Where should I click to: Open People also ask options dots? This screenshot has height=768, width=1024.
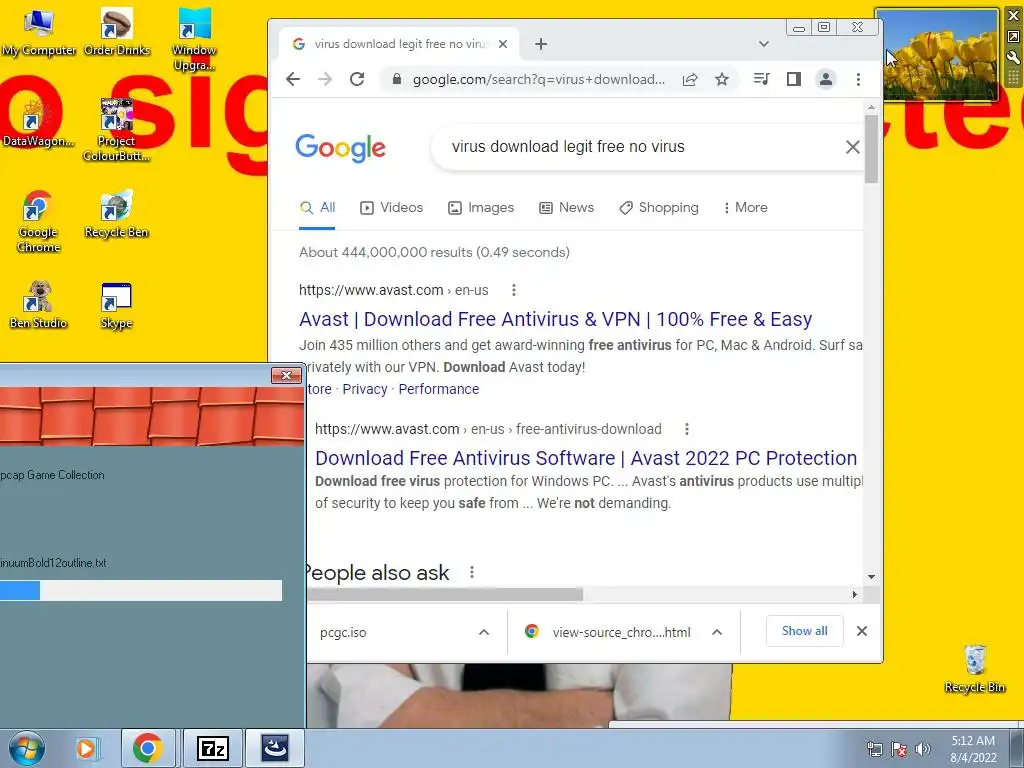click(x=472, y=573)
